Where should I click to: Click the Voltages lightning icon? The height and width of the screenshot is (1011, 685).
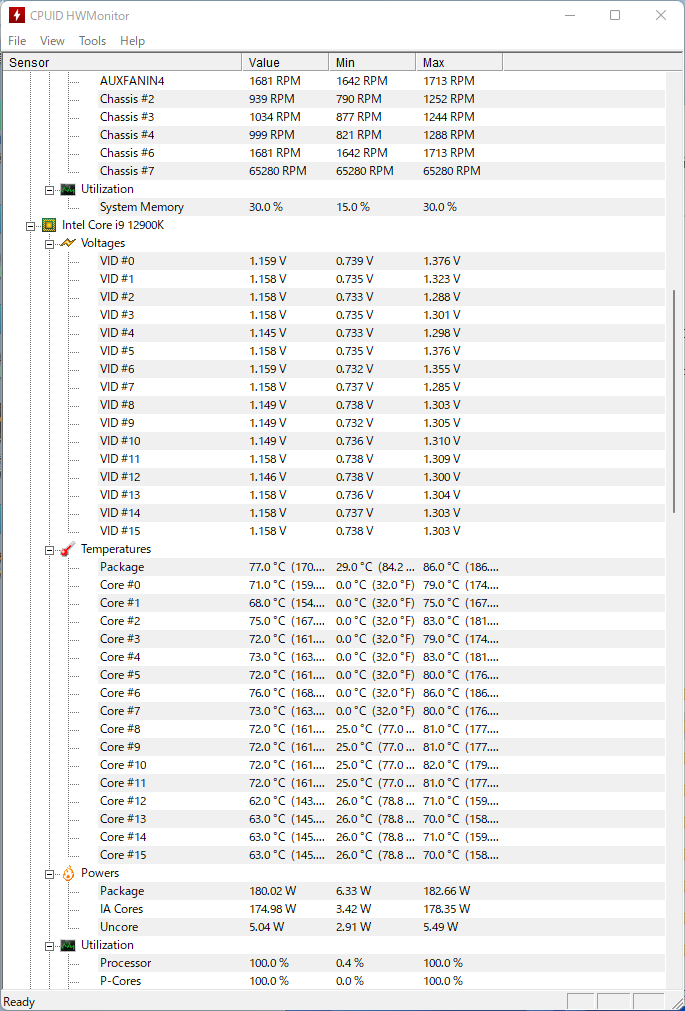[68, 243]
